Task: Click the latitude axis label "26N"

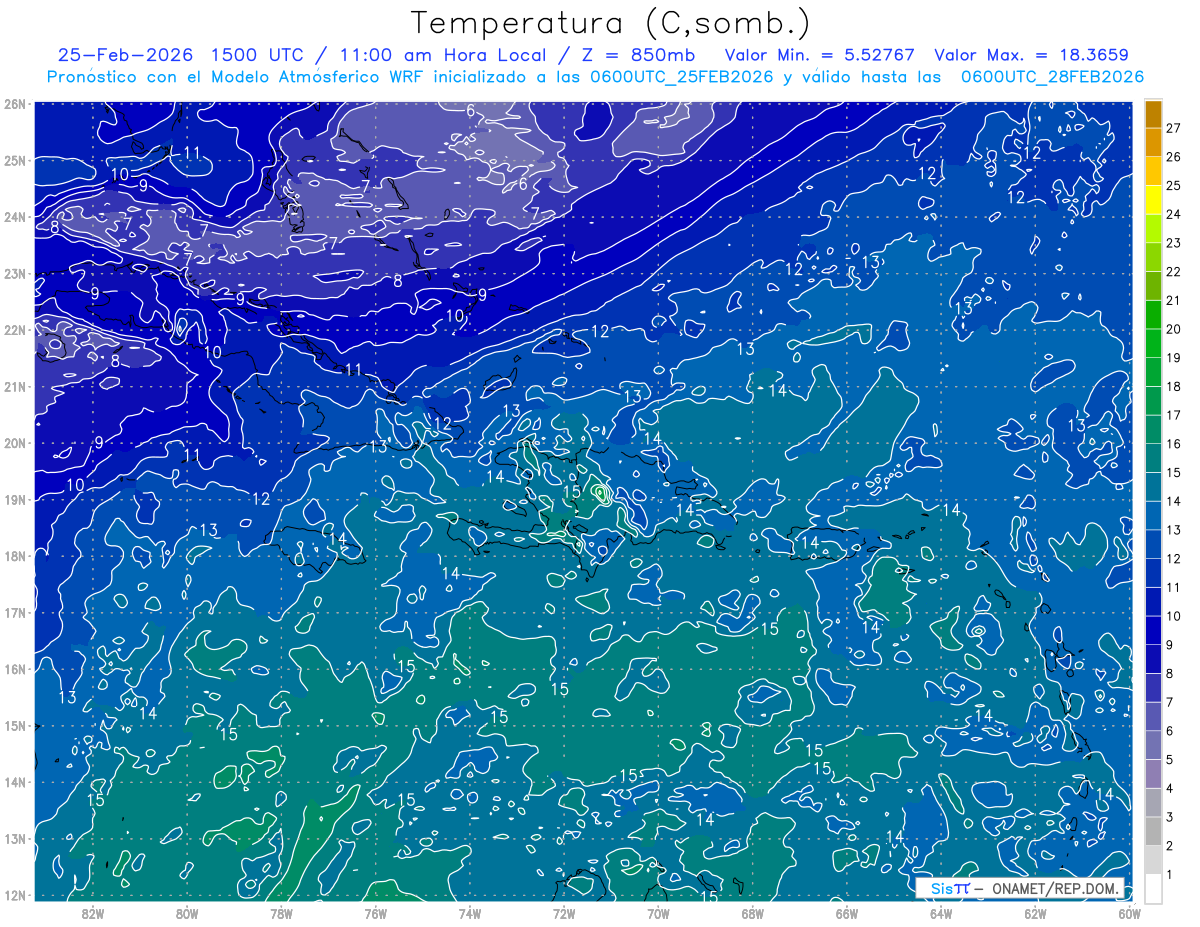Action: tap(14, 104)
